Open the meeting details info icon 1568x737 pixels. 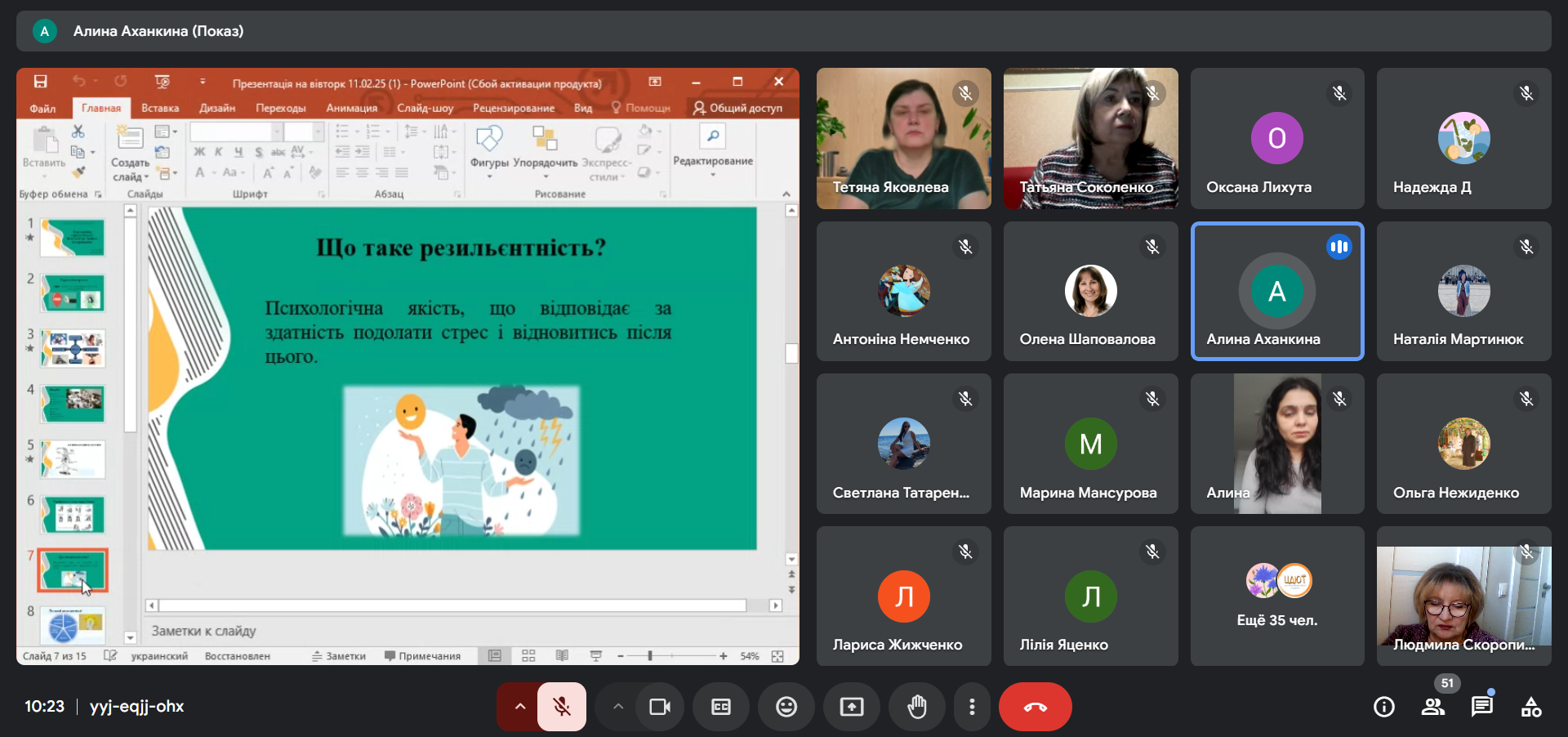[x=1383, y=707]
